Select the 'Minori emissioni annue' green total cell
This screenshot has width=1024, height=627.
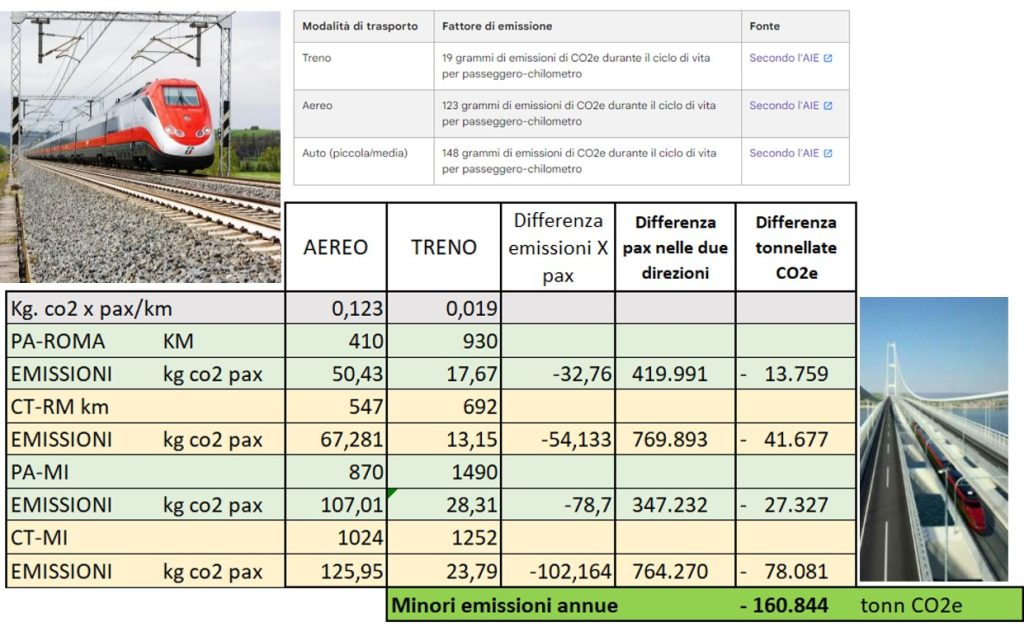505,605
